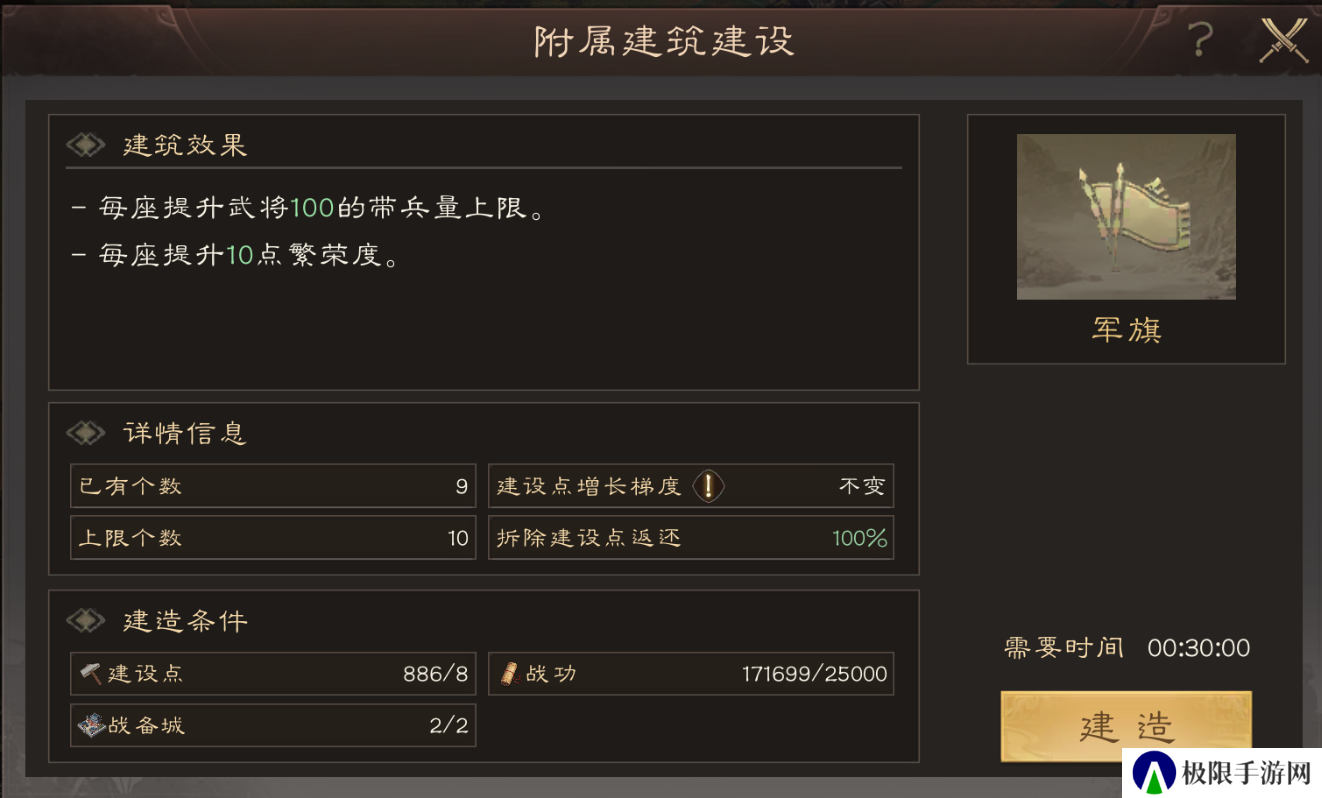The height and width of the screenshot is (798, 1322).
Task: Click the 需要时间 00:30:00 timer text
Action: (x=1127, y=648)
